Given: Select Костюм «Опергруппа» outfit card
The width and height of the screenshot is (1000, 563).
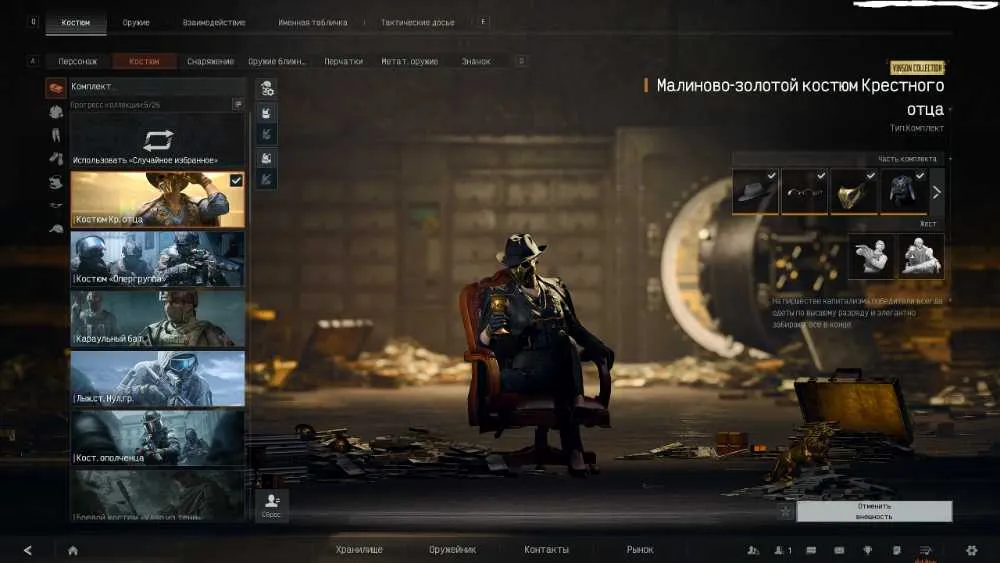Looking at the screenshot, I should click(x=158, y=259).
